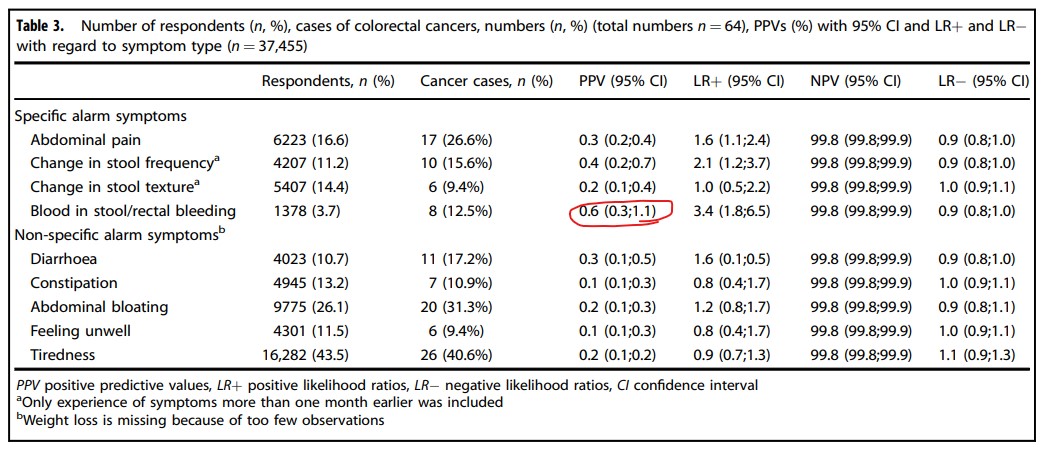1061x449 pixels.
Task: Click the "Feeling unwell" row label
Action: coord(80,331)
